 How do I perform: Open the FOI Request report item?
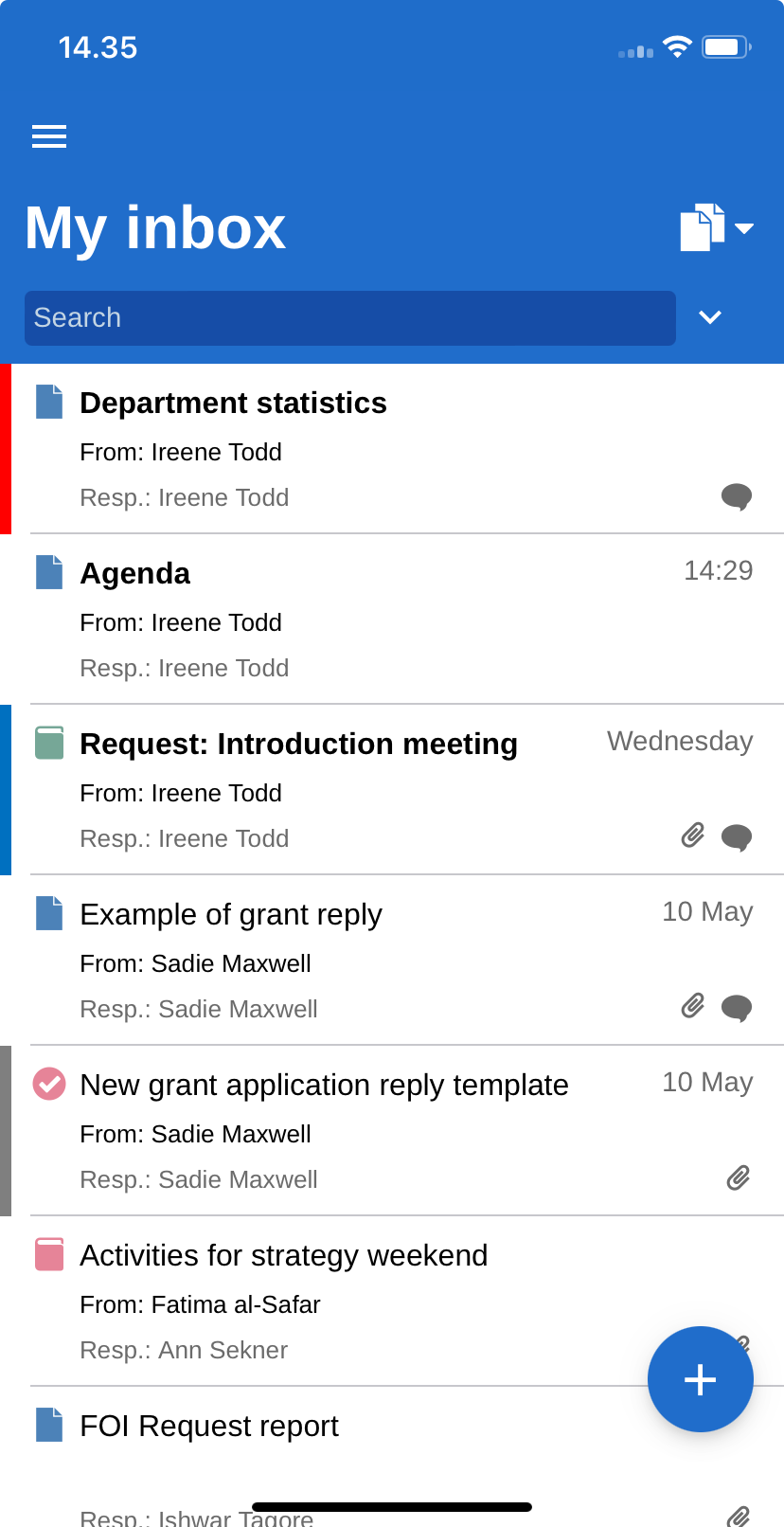pos(209,1427)
